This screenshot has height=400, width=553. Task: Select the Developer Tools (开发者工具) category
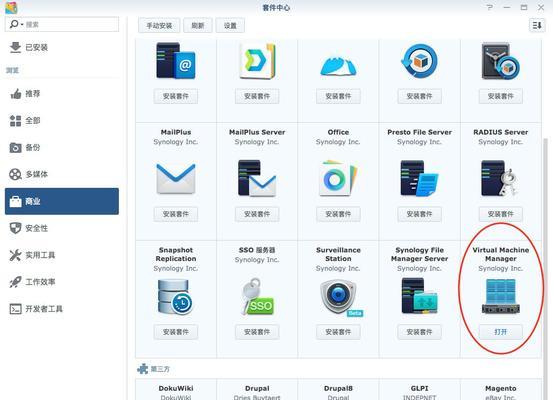pos(62,309)
